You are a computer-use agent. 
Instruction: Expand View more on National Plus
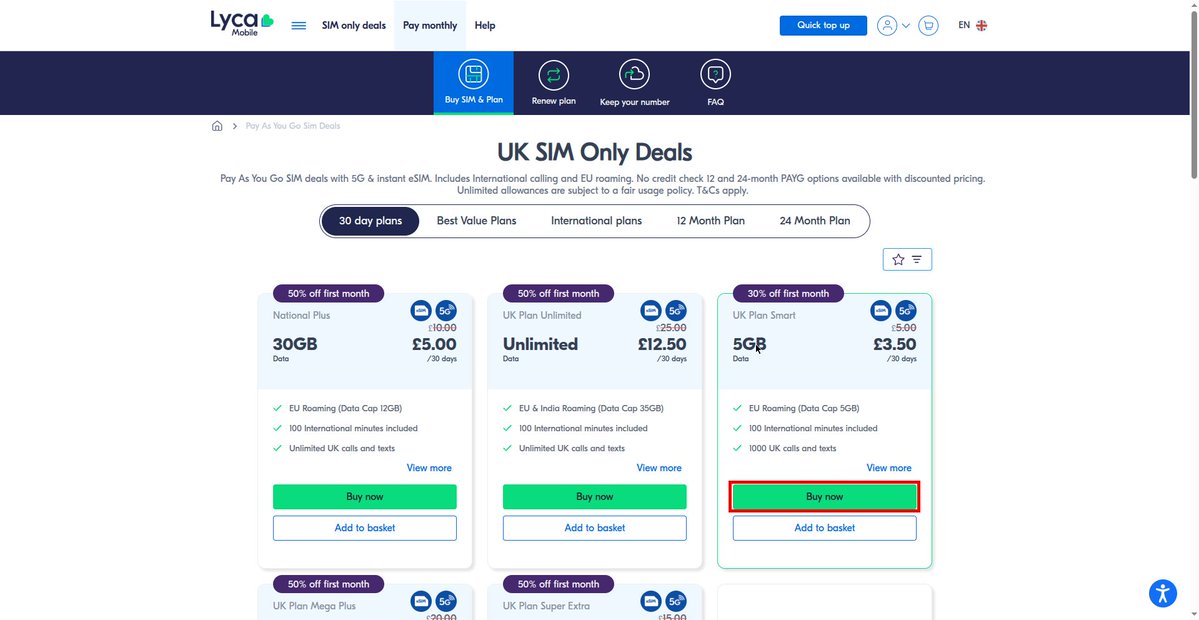click(x=429, y=468)
